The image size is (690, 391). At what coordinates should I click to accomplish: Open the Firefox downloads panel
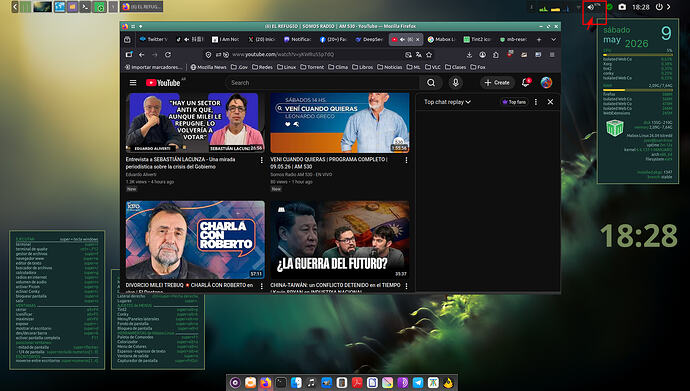(x=469, y=55)
